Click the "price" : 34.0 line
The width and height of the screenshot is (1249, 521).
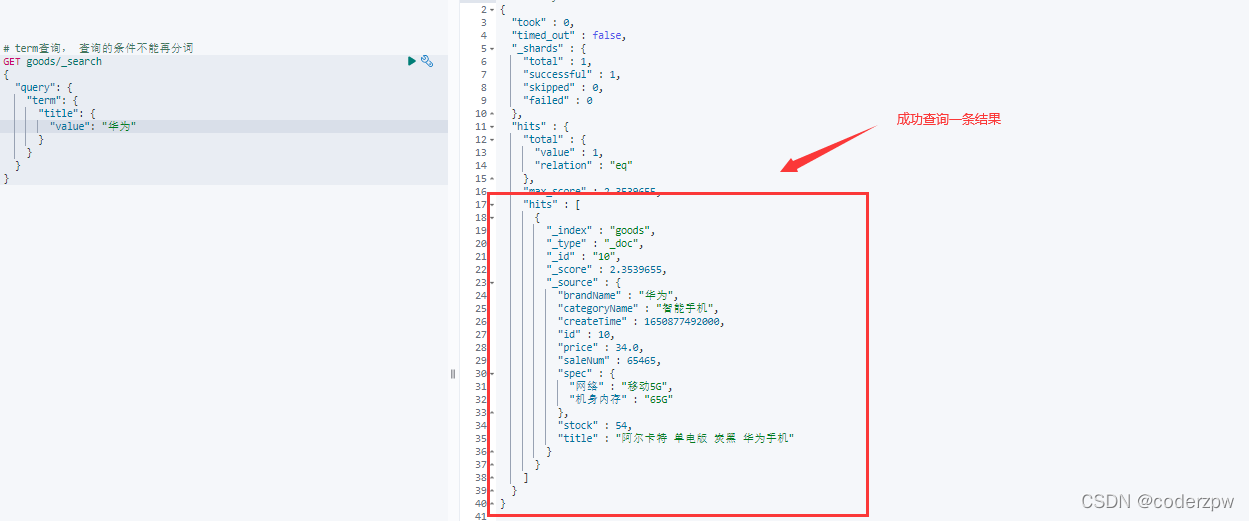[x=600, y=347]
